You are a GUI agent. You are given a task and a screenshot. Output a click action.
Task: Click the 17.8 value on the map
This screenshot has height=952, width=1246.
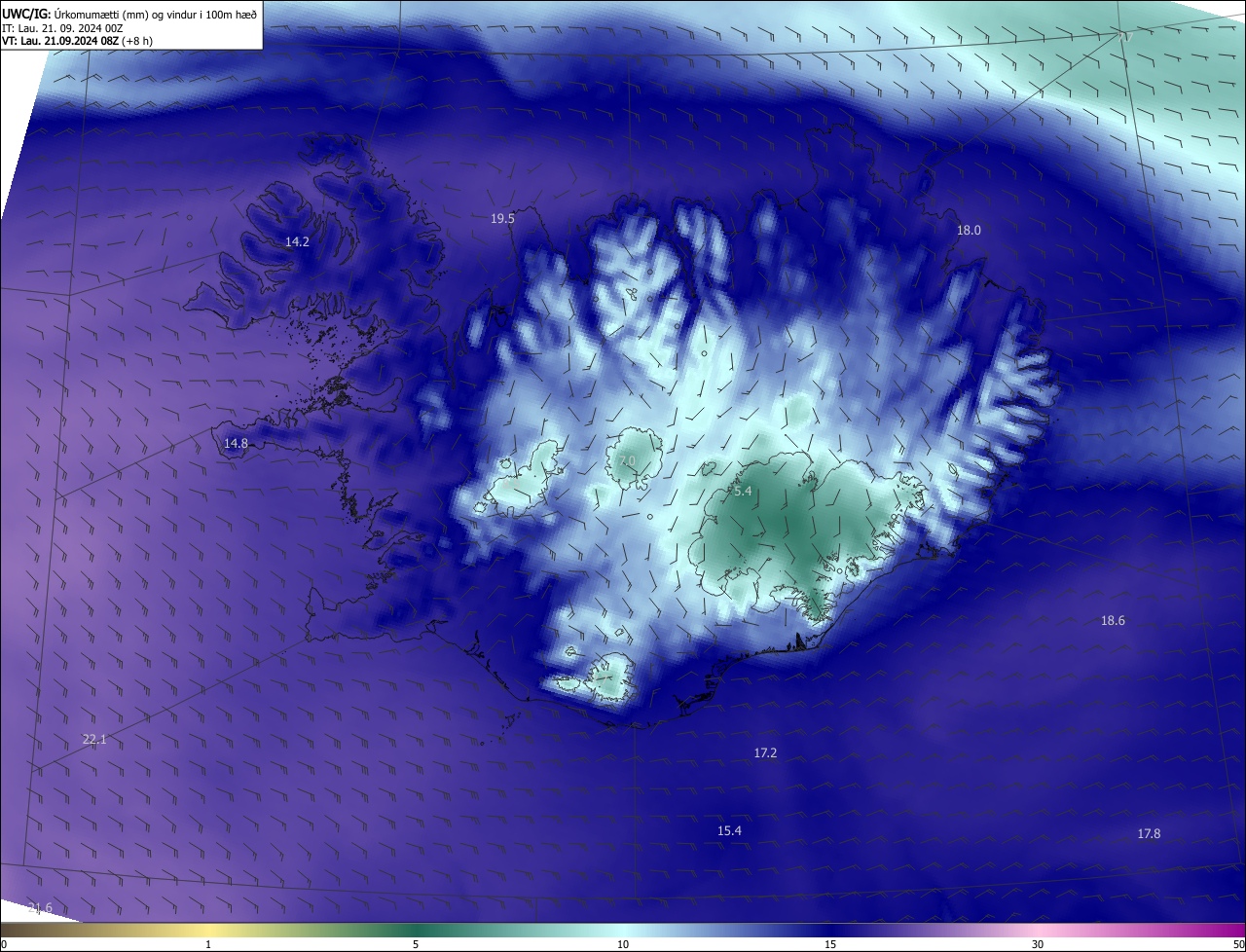click(x=1149, y=834)
